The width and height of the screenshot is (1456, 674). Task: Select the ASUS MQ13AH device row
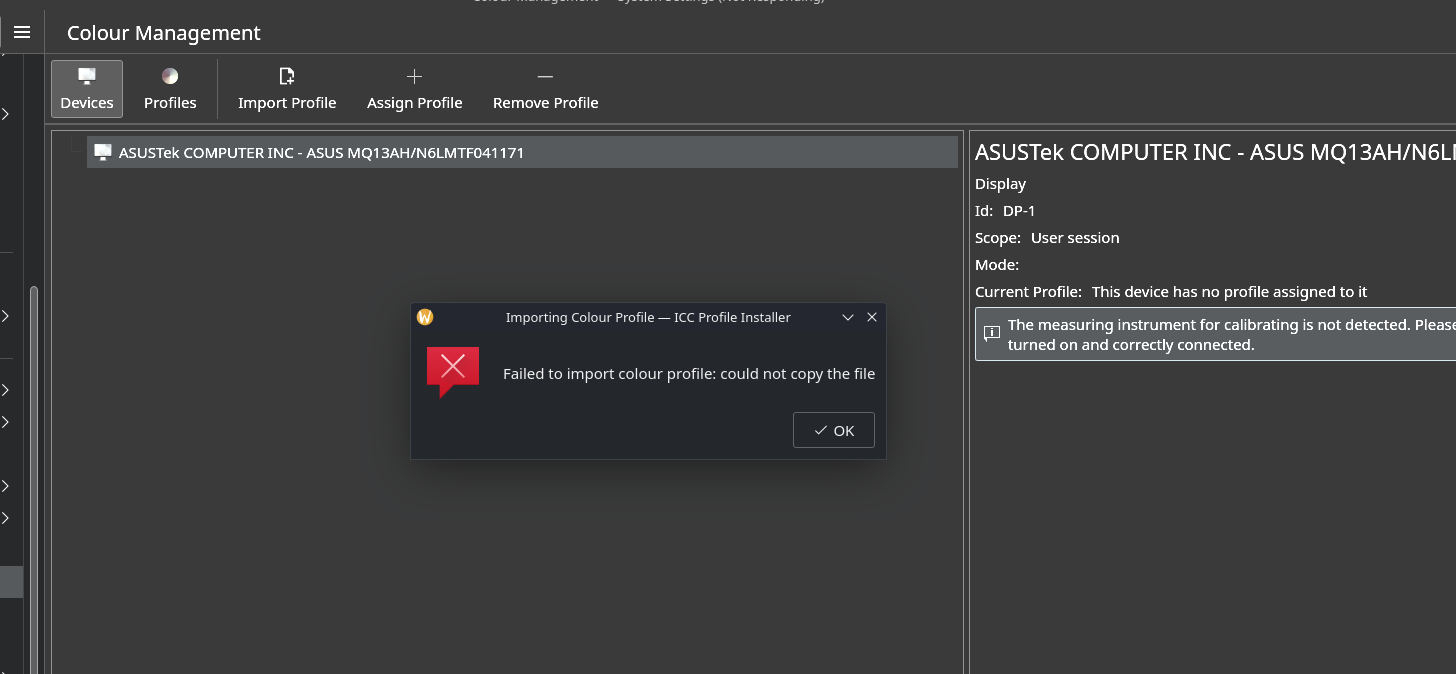522,152
